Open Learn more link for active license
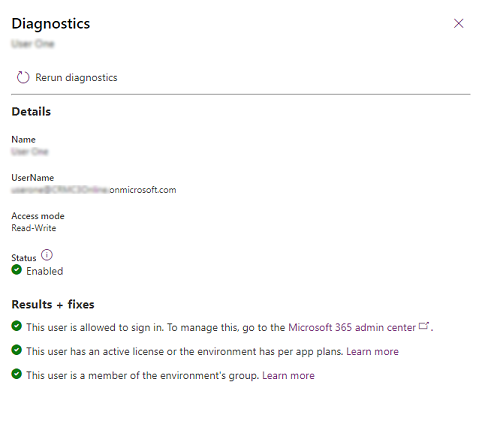Screen dimensions: 482x421 pyautogui.click(x=372, y=351)
